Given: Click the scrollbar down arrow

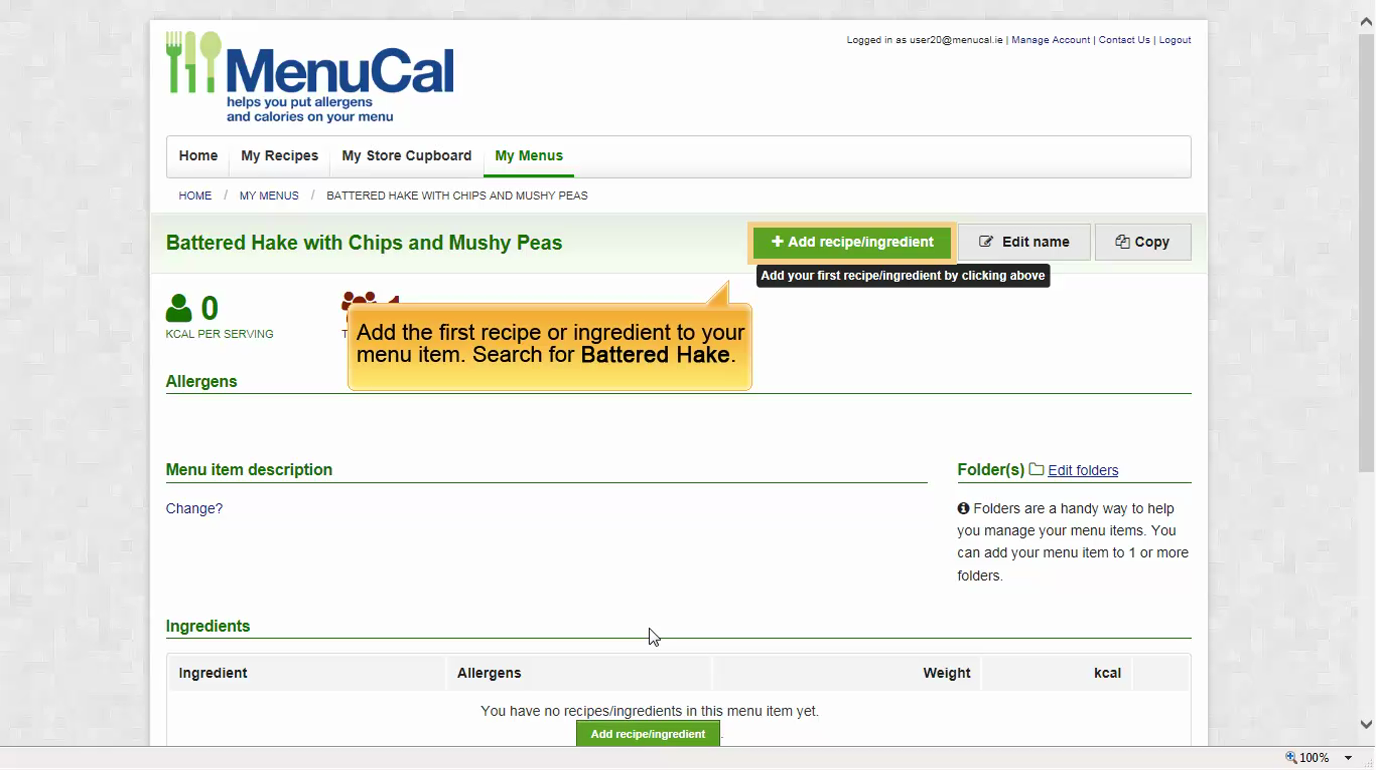Looking at the screenshot, I should [x=1365, y=724].
